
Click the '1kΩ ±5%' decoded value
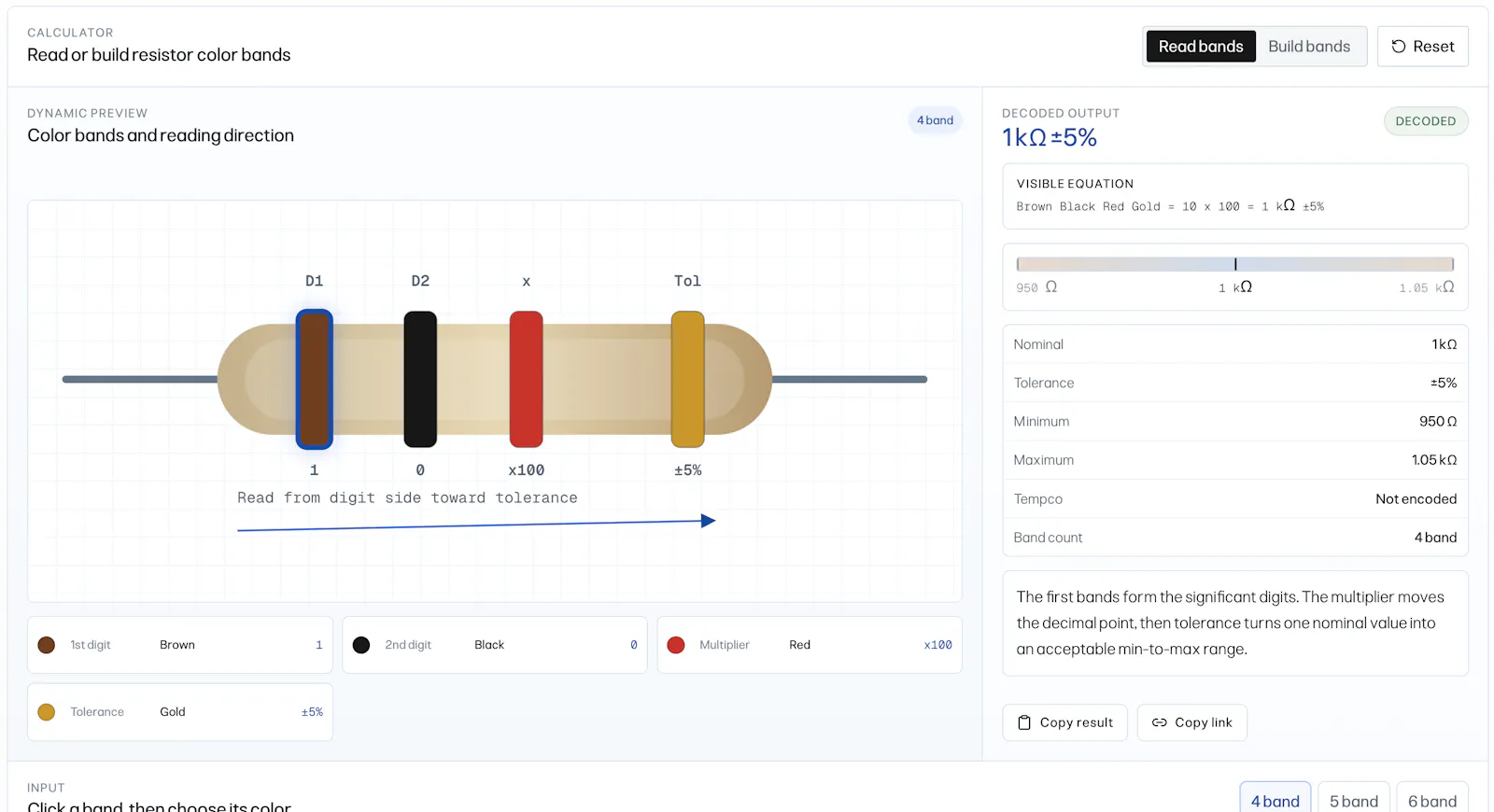pos(1050,138)
